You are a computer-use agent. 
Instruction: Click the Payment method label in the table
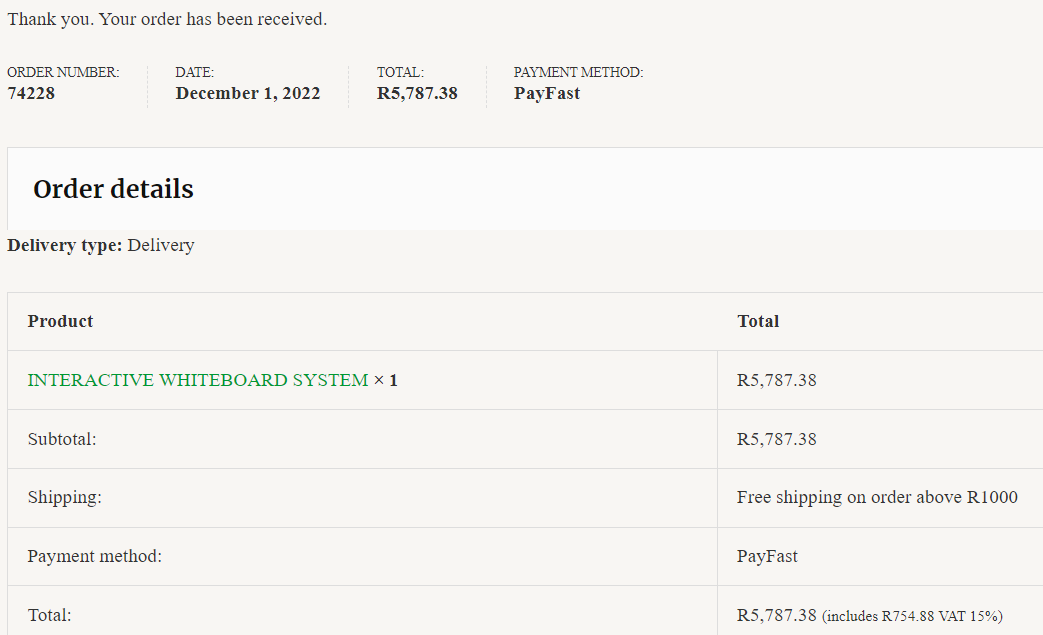click(x=95, y=556)
